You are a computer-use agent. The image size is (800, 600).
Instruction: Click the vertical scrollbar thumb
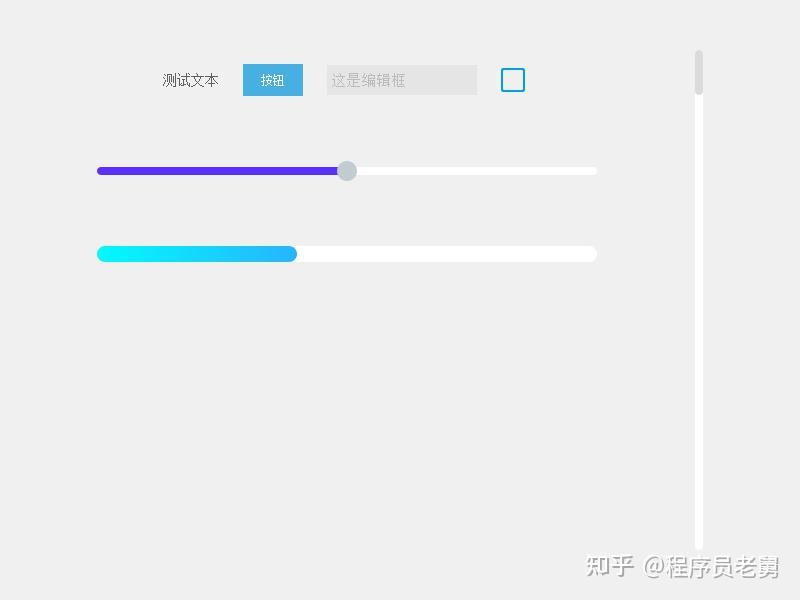697,68
